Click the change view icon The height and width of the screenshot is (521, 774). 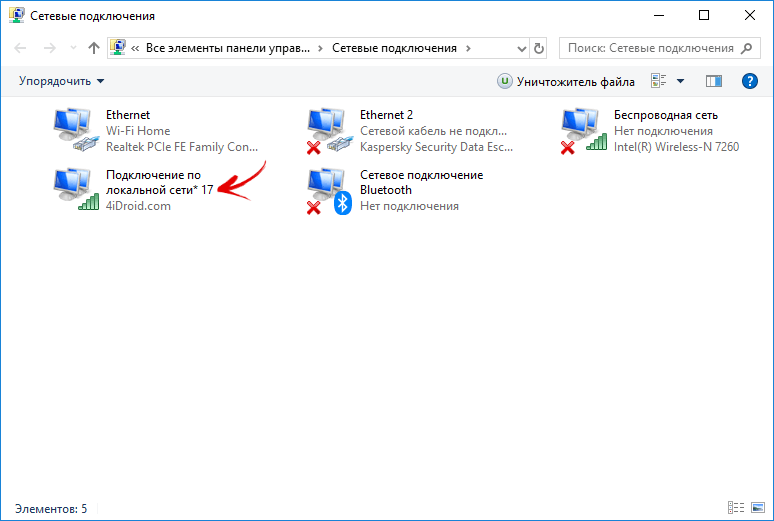pos(658,81)
